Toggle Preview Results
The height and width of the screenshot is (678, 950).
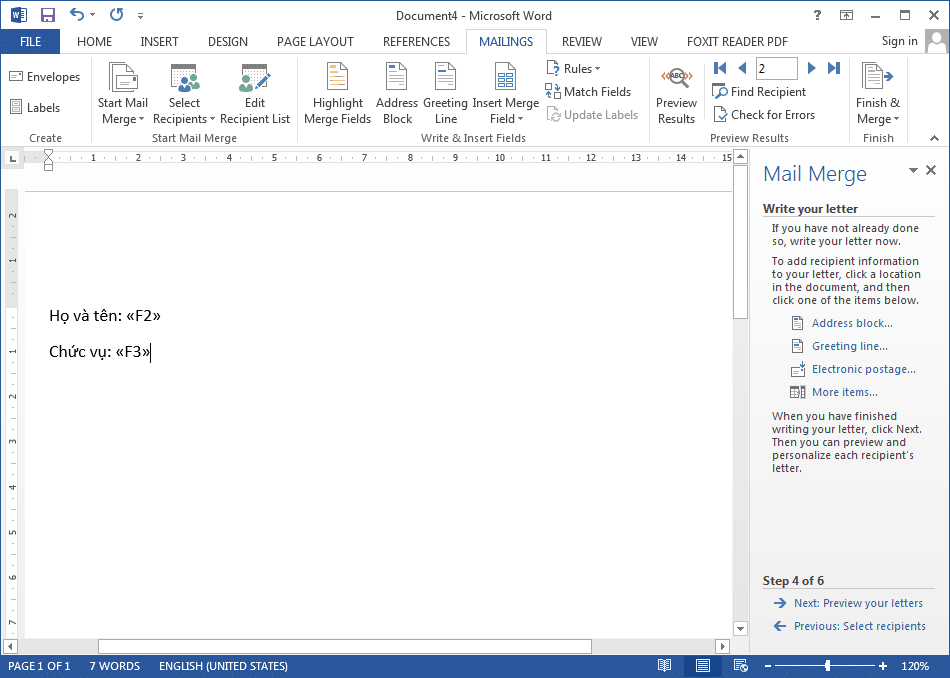(x=676, y=95)
